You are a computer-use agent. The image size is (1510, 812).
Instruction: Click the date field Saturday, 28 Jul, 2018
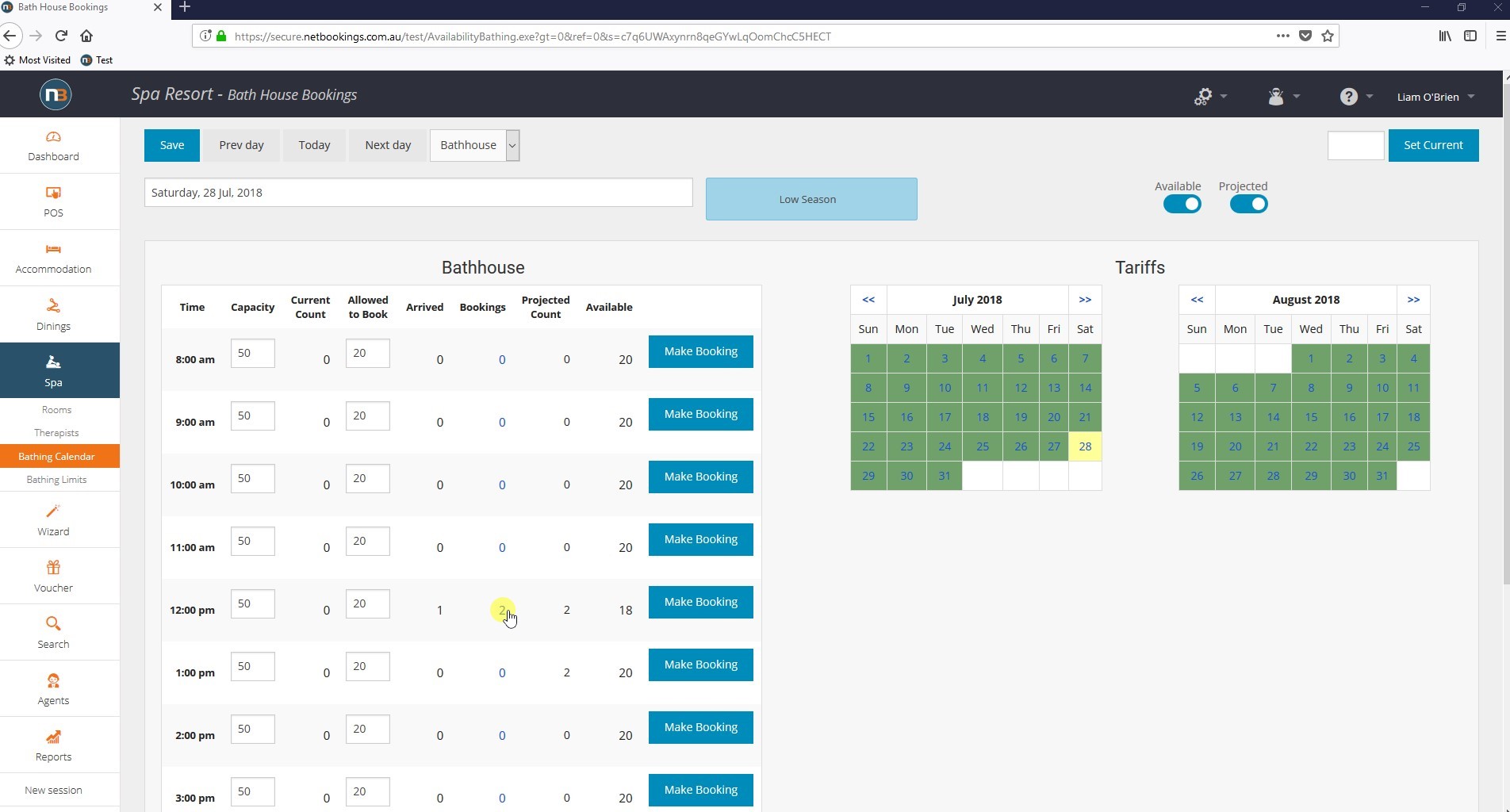tap(418, 193)
